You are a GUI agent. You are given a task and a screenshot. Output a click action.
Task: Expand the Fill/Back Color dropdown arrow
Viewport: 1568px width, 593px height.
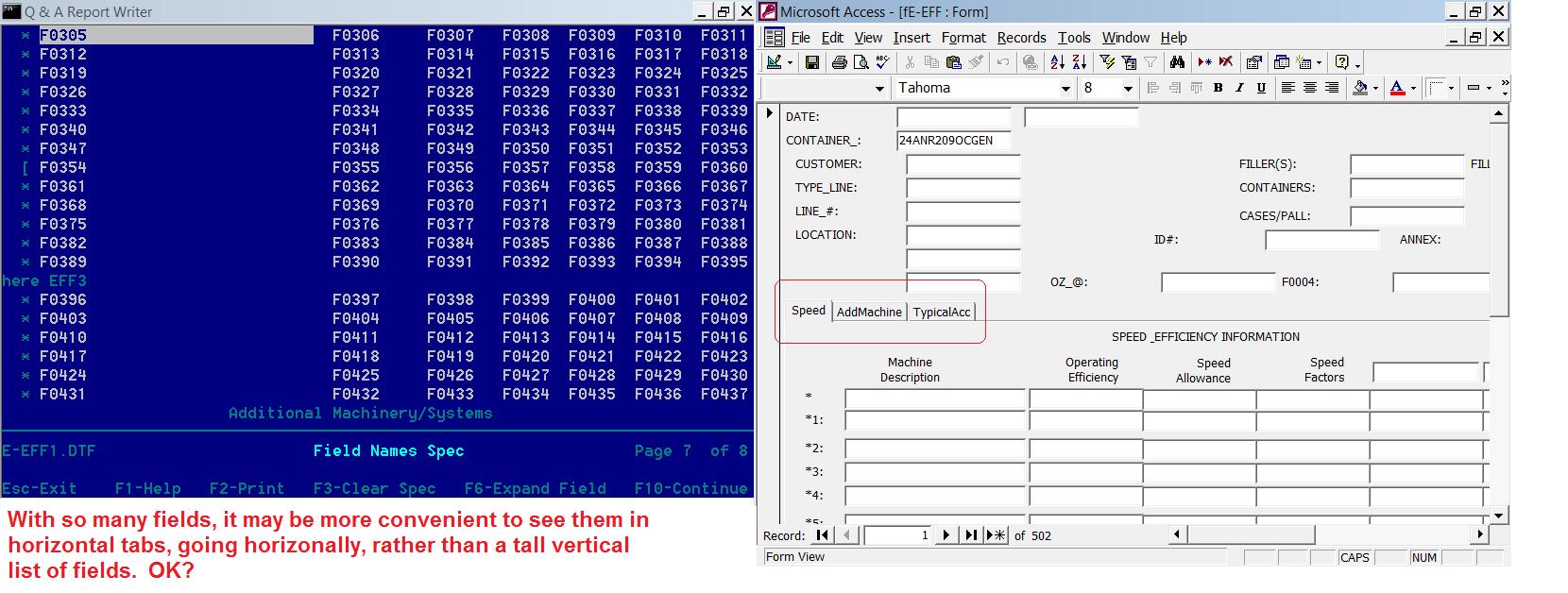(x=1375, y=88)
